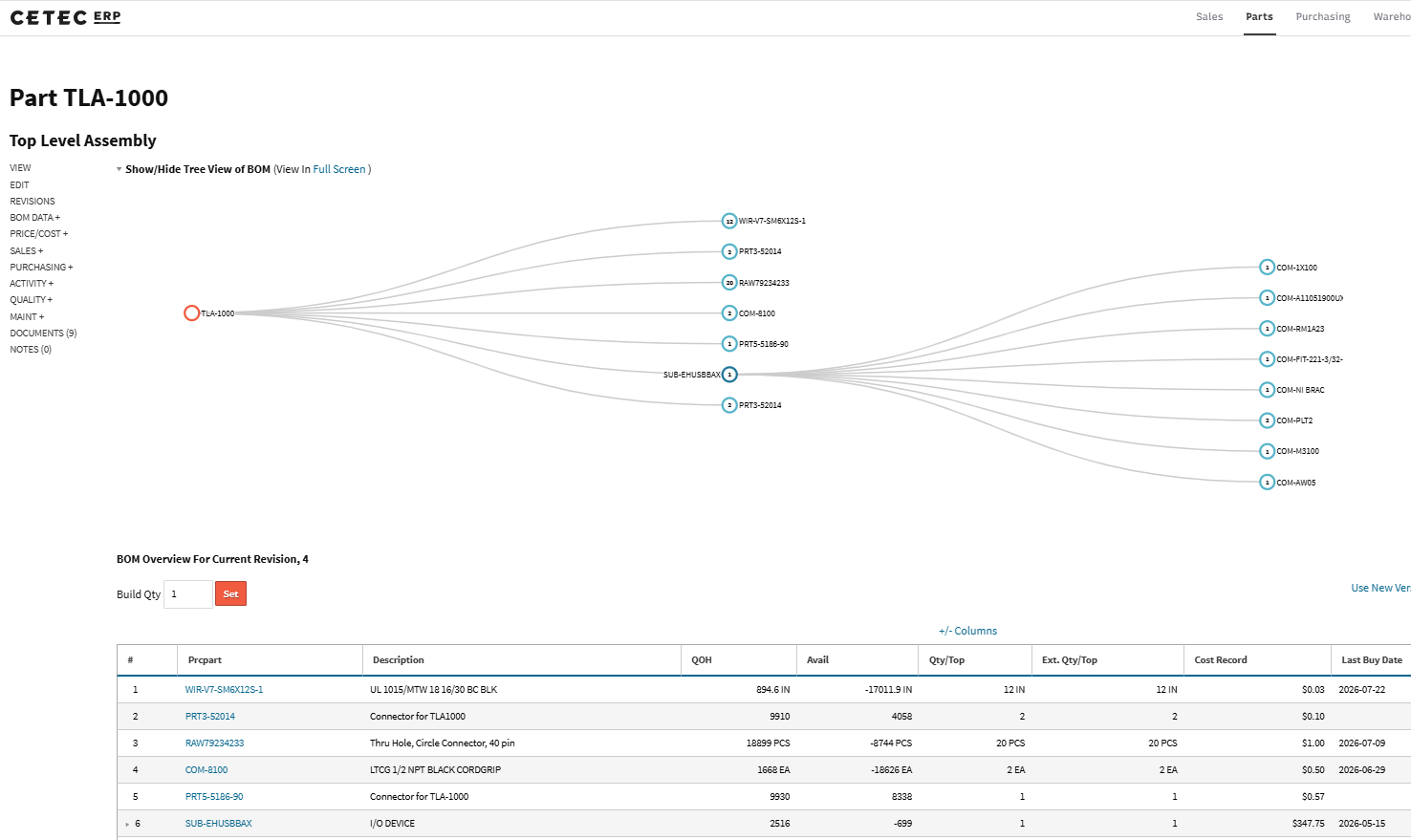The height and width of the screenshot is (840, 1411).
Task: Open the COM-8100 link in the BOM table
Action: [206, 770]
